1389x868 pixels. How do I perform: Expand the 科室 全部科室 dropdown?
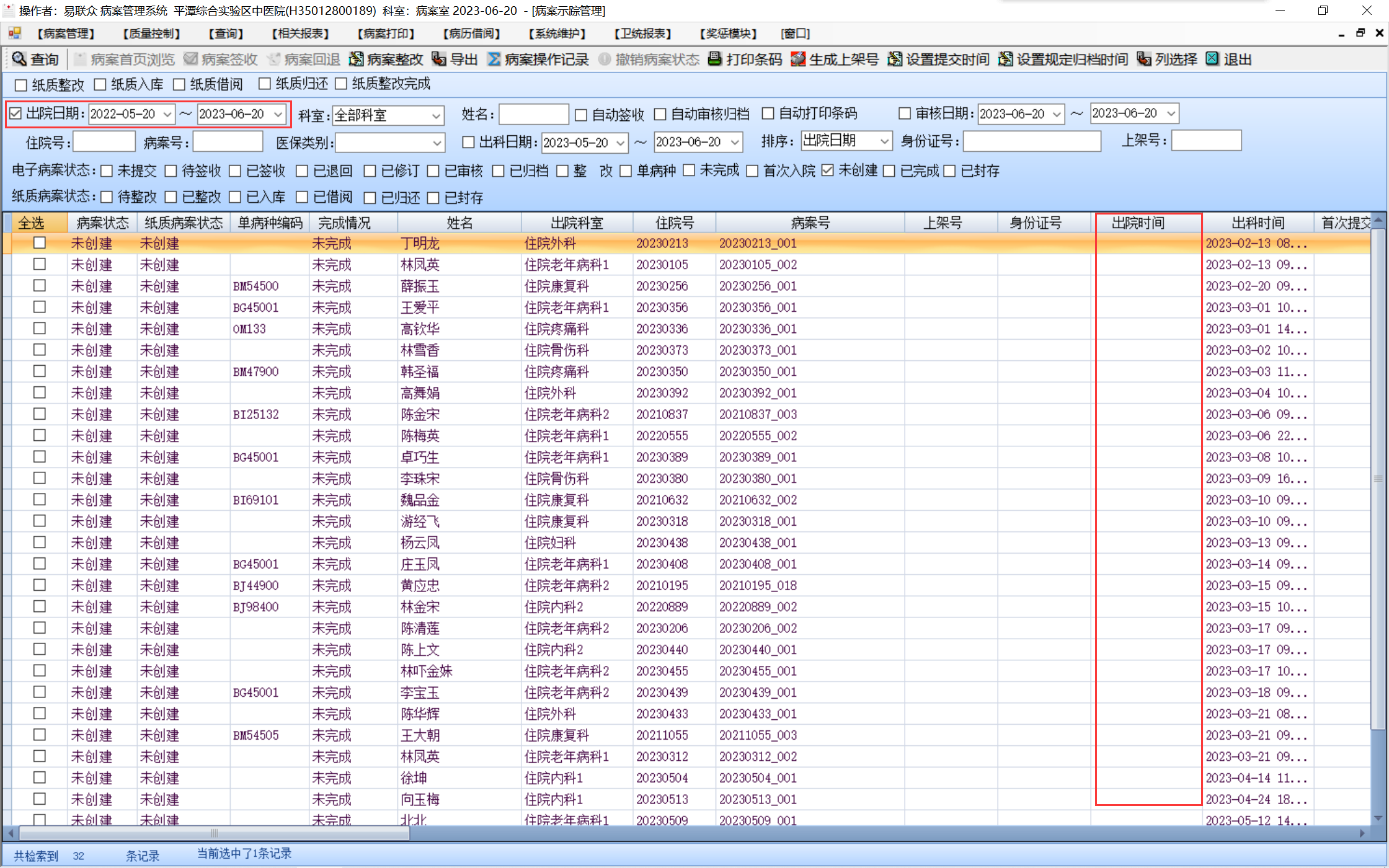coord(436,116)
